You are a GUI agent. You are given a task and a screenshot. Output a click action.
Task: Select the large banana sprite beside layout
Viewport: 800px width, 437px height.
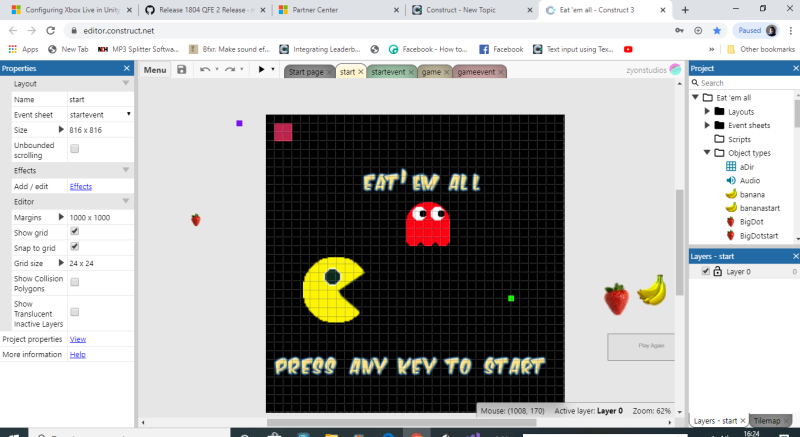[652, 290]
